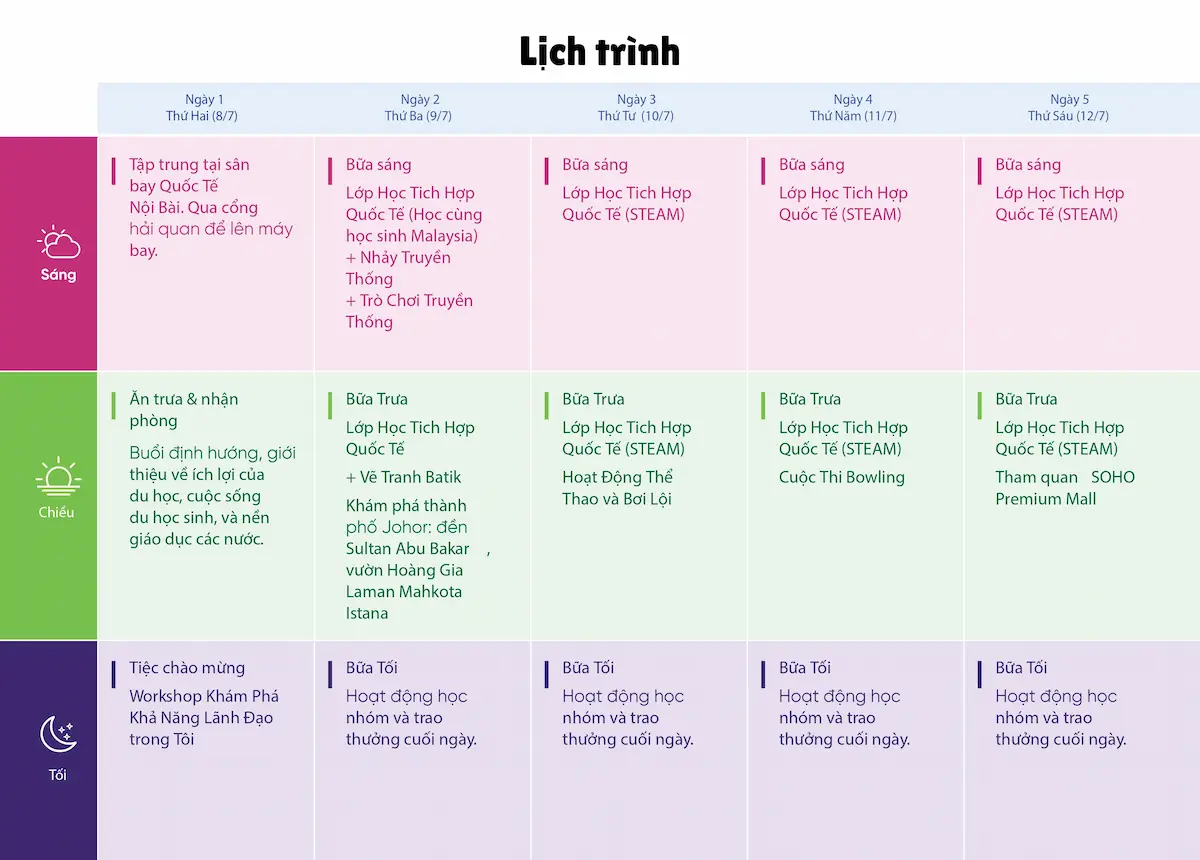This screenshot has height=860, width=1200.
Task: Choose the Ngày 4 Thứ Năm header
Action: point(853,108)
